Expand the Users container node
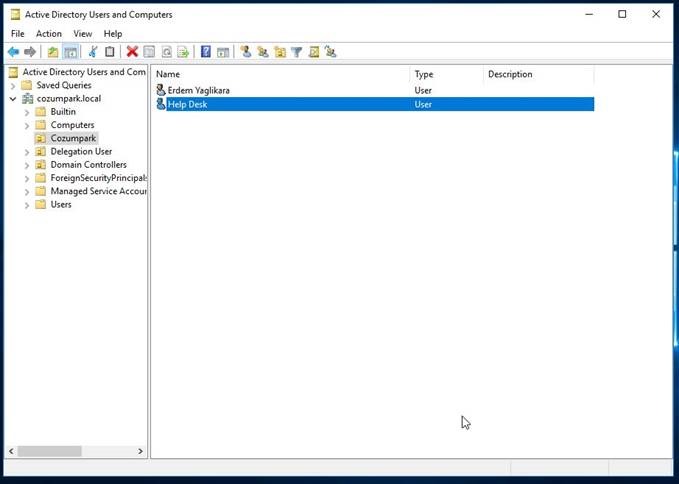The width and height of the screenshot is (679, 484). click(x=27, y=205)
